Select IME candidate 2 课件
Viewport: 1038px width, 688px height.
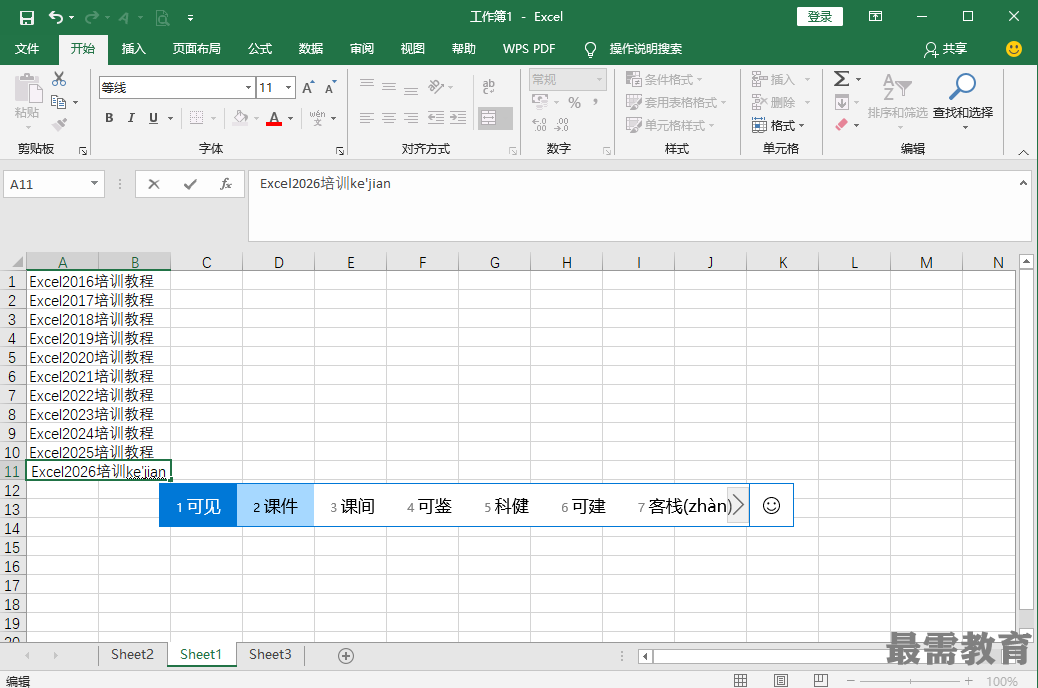[x=275, y=506]
